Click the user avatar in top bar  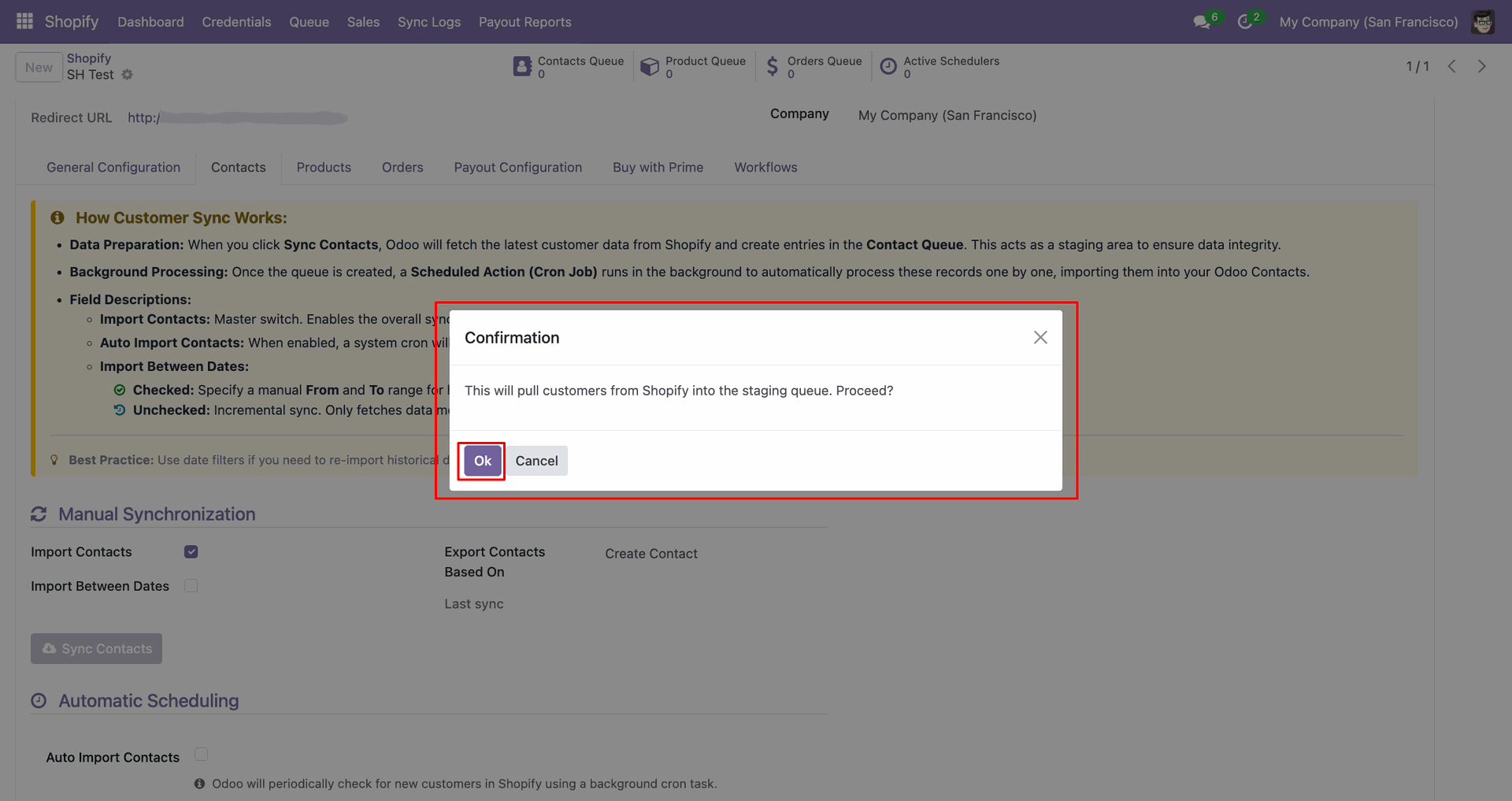(1483, 22)
